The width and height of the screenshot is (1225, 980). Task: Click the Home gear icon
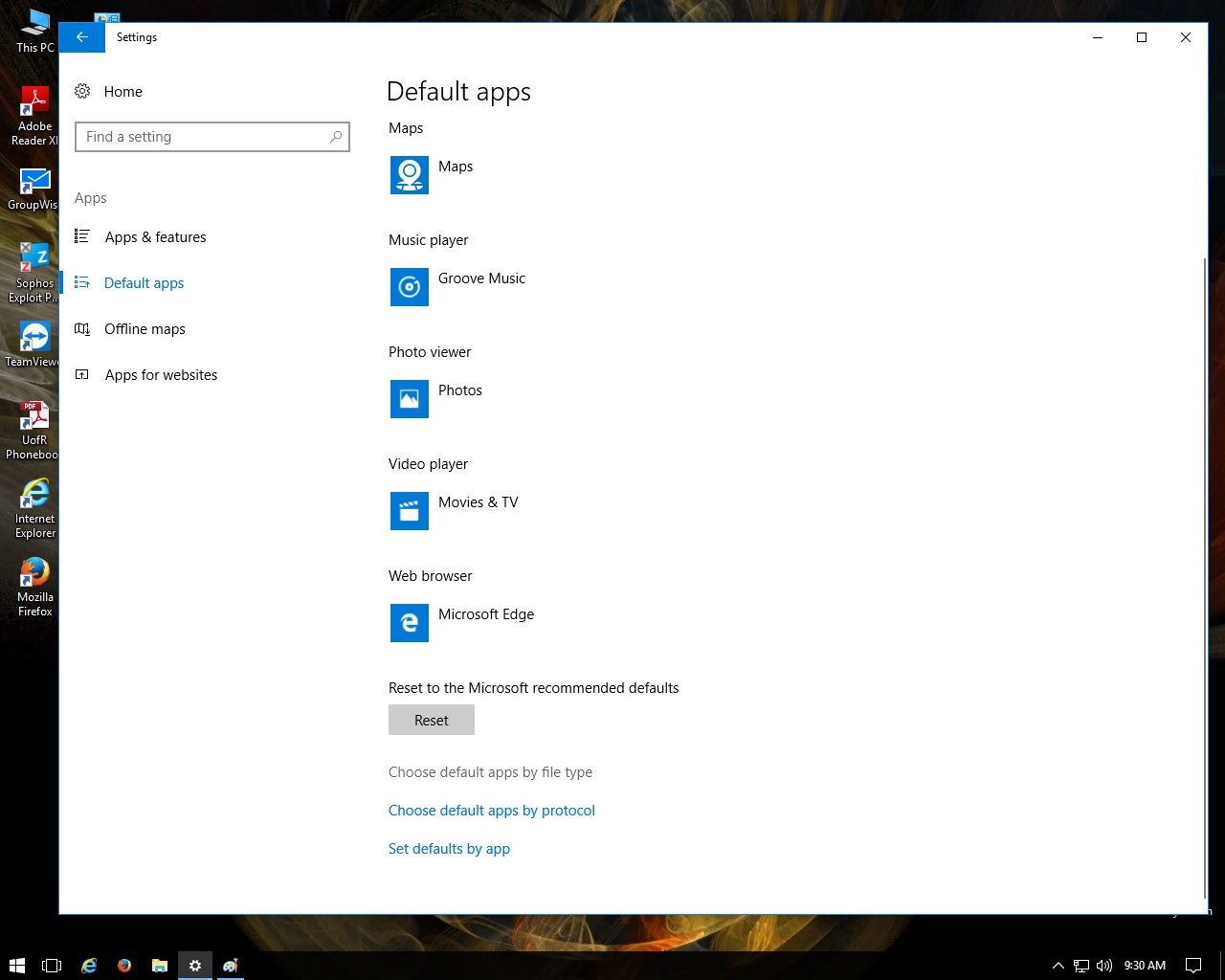[x=83, y=92]
